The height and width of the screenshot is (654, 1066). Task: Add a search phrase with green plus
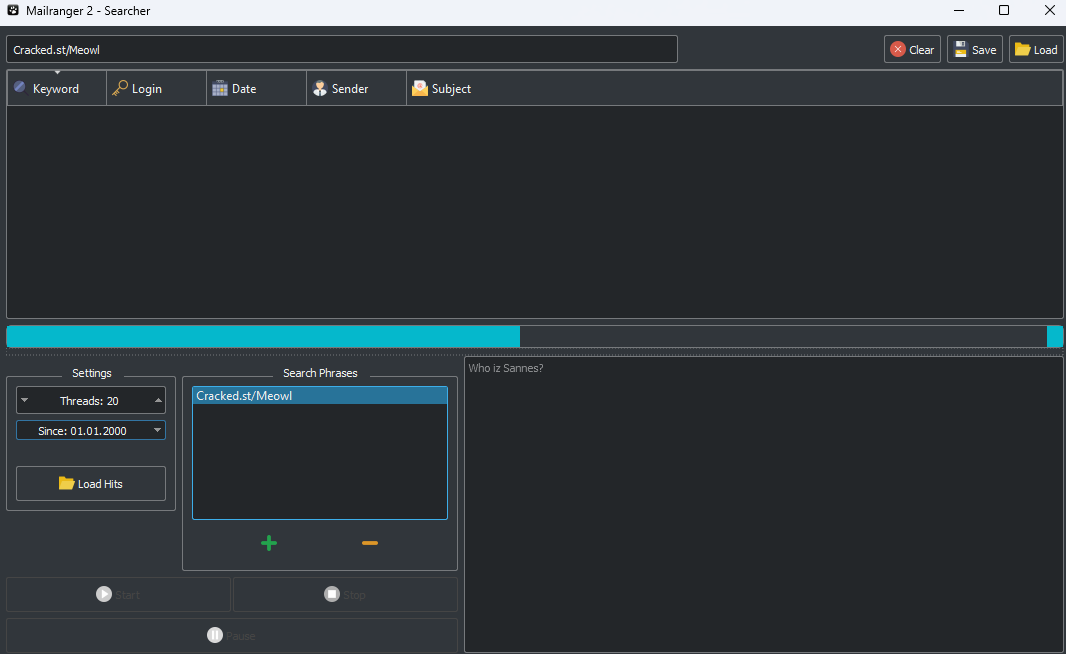point(269,543)
